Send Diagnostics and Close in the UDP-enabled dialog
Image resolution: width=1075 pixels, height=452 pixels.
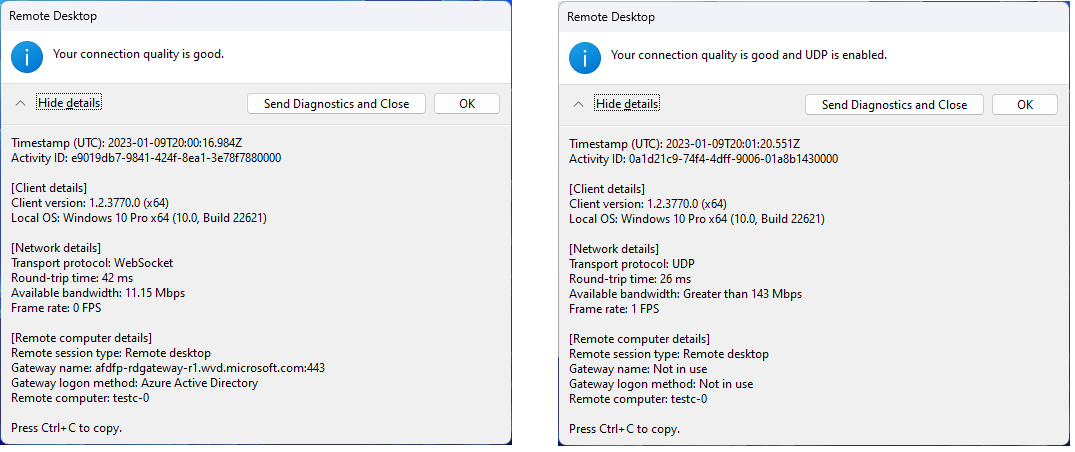(x=894, y=104)
